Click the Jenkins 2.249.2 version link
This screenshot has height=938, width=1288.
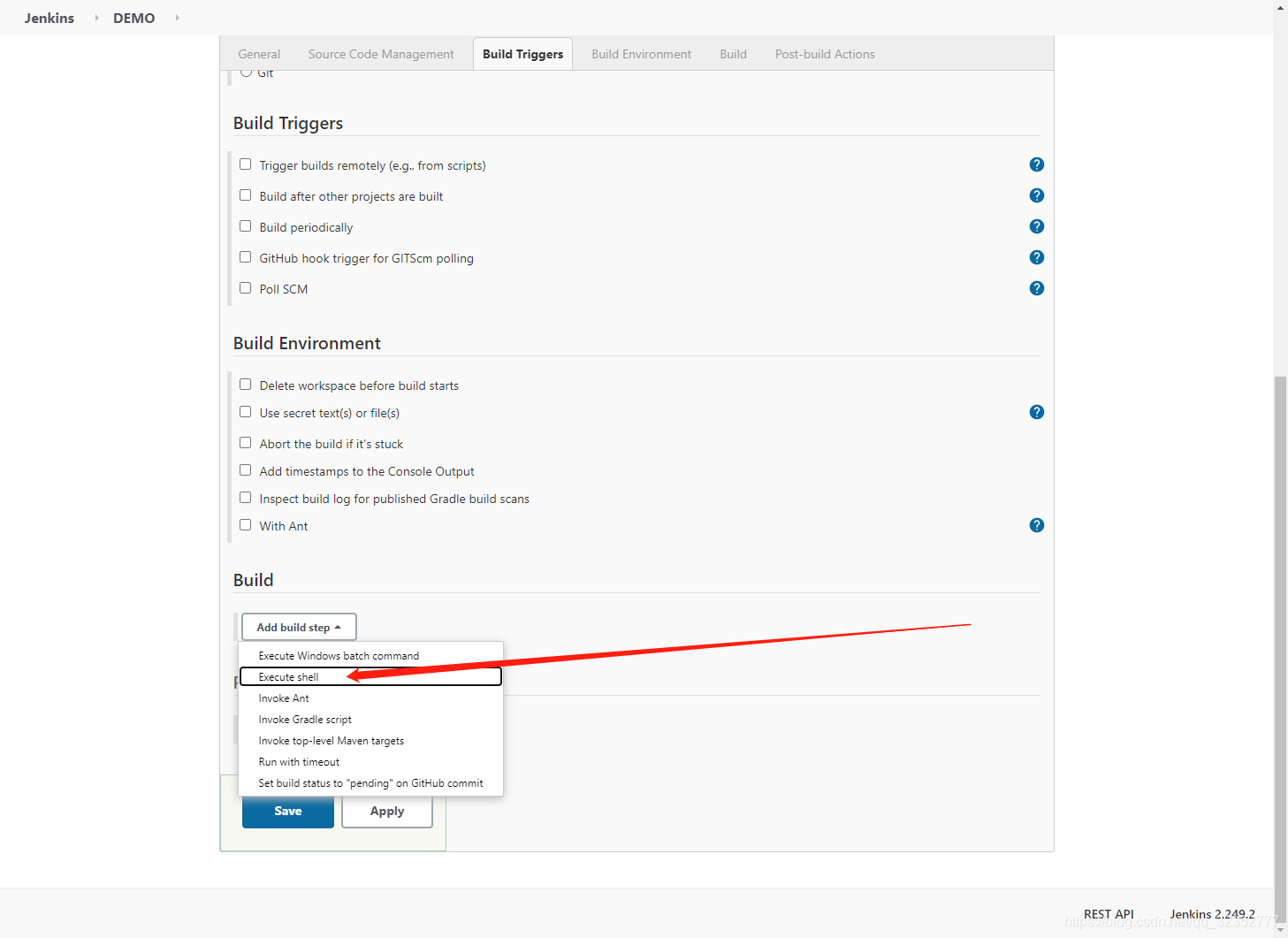tap(1212, 914)
